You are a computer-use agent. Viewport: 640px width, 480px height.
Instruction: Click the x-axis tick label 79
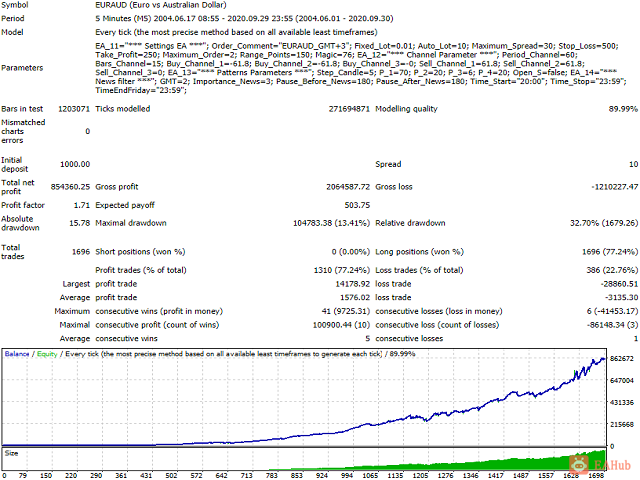[22, 476]
